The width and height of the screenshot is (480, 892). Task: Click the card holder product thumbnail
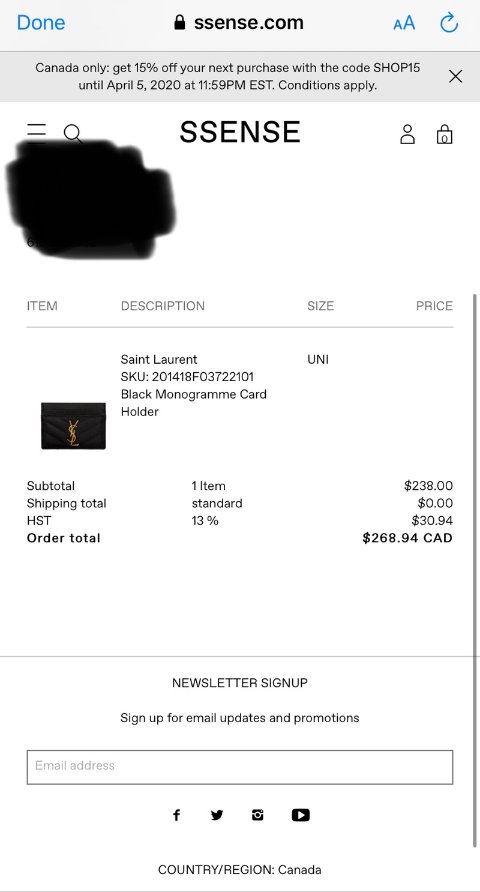(x=73, y=426)
